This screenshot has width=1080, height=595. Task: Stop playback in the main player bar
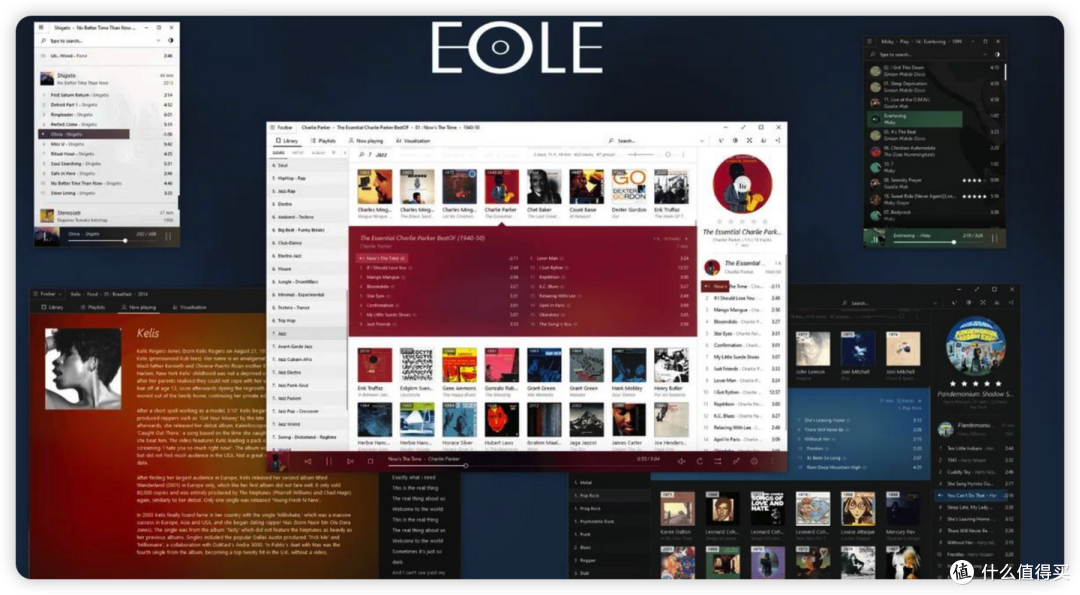371,461
